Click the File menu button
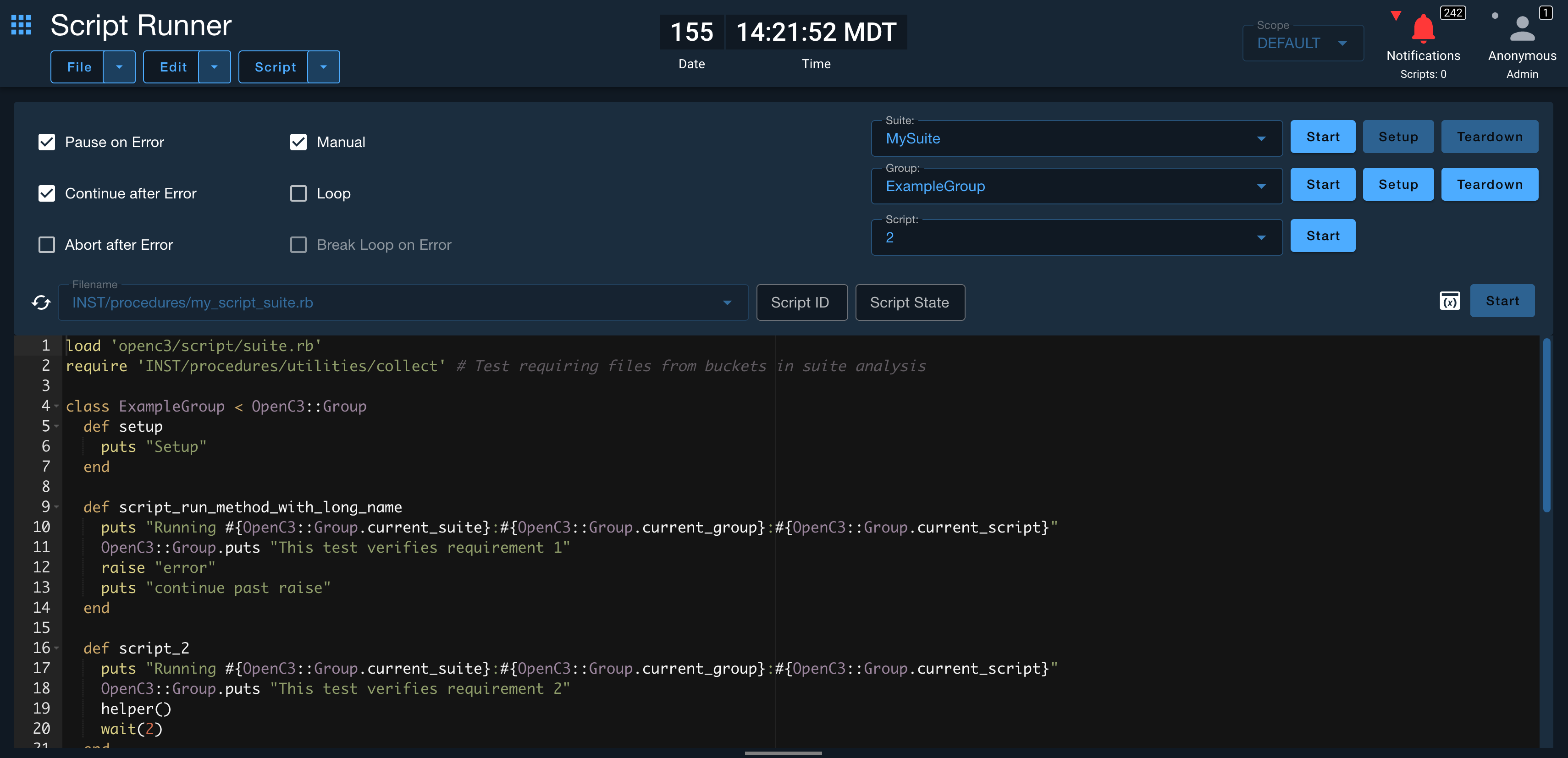Screen dimensions: 1568x758 click(x=78, y=67)
